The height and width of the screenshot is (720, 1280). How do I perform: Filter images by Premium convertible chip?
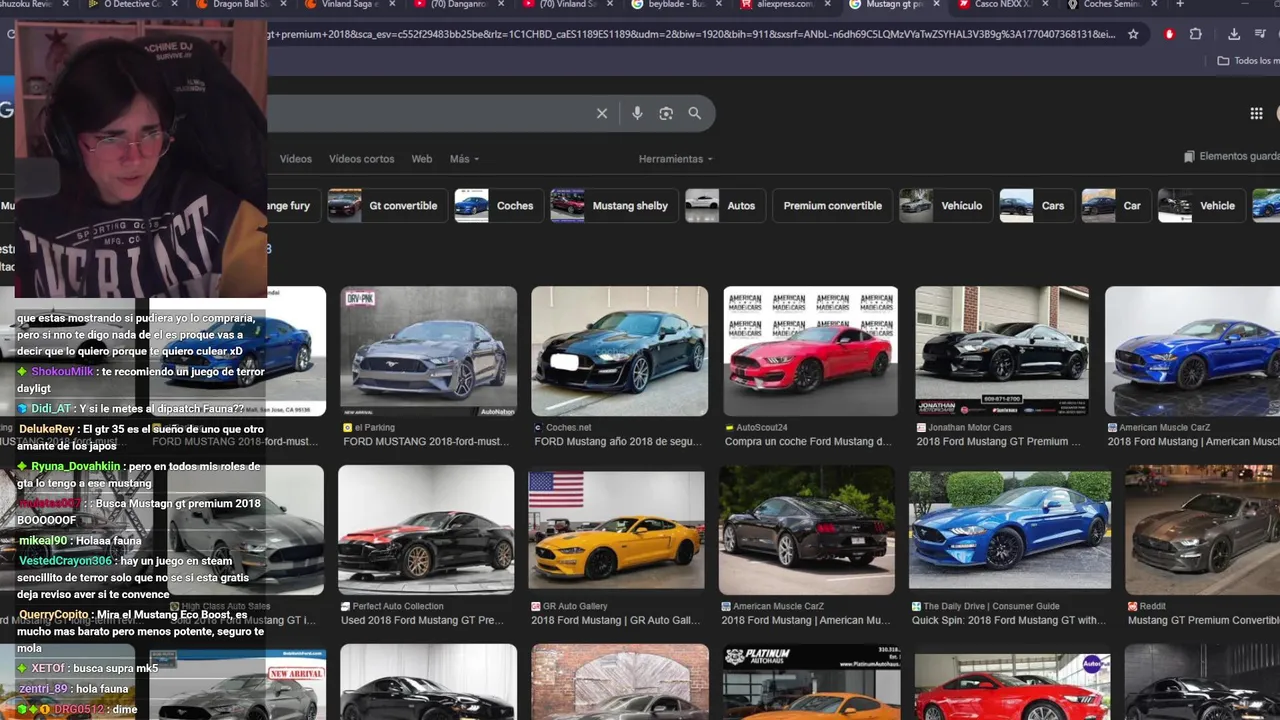point(832,206)
